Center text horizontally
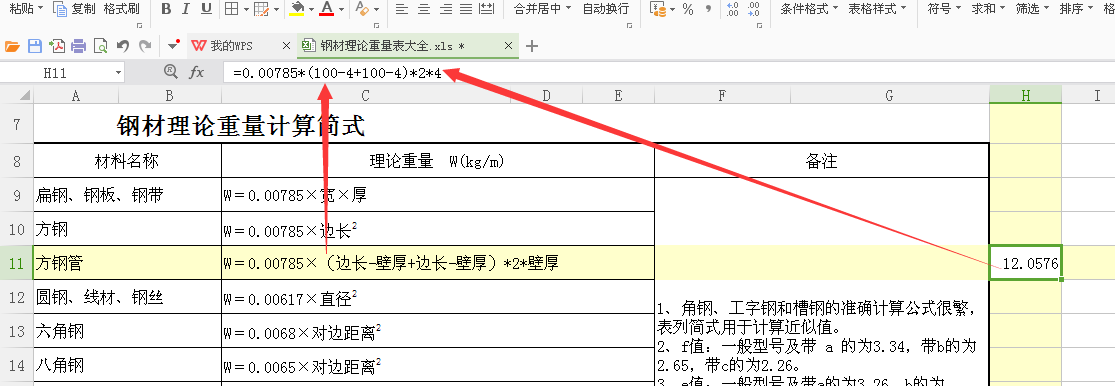 click(x=424, y=9)
